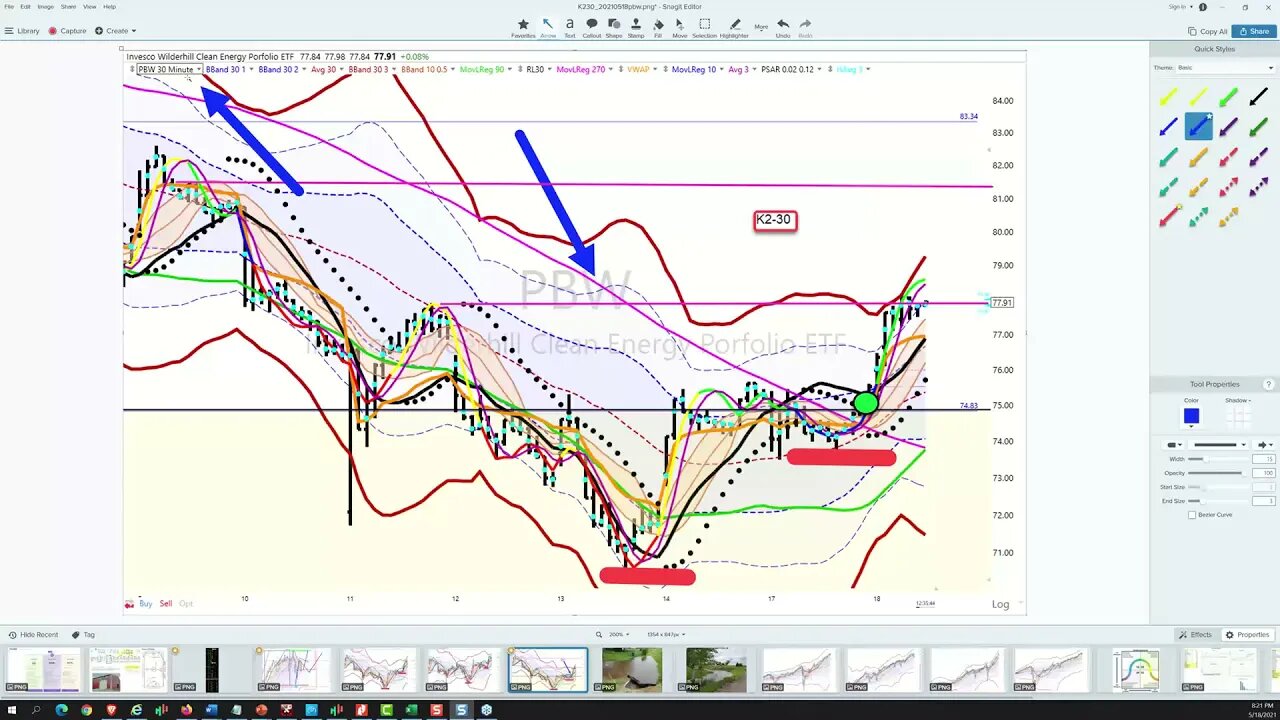Select the Shape tool

613,28
